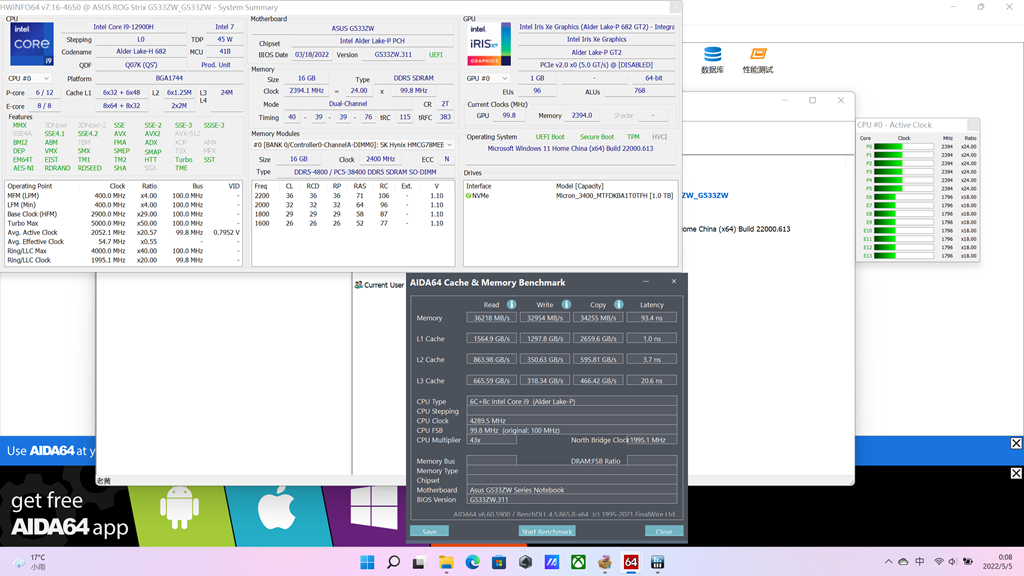Click the 'Alder Lake-H 682' codename value
This screenshot has height=576, width=1024.
(141, 52)
